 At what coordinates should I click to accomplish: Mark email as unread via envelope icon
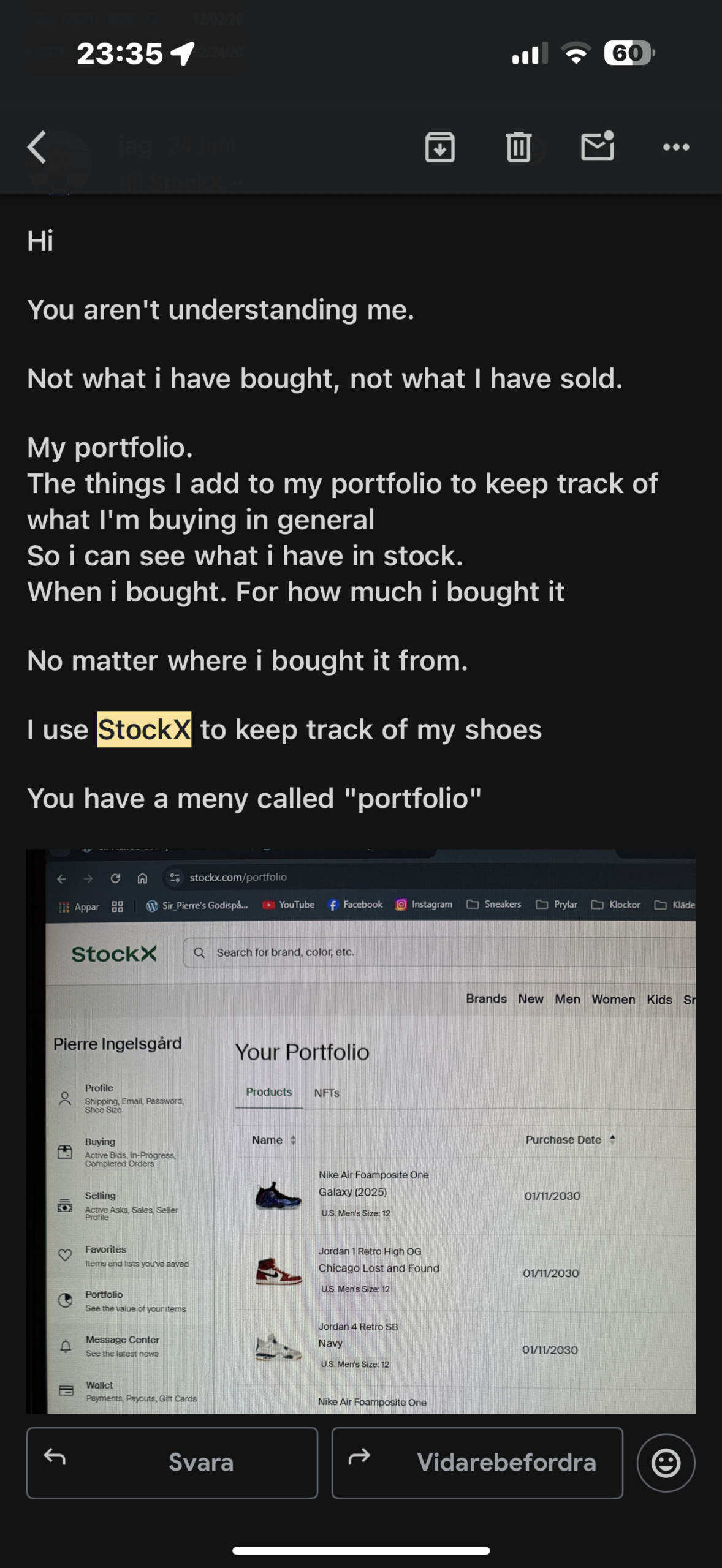coord(598,146)
